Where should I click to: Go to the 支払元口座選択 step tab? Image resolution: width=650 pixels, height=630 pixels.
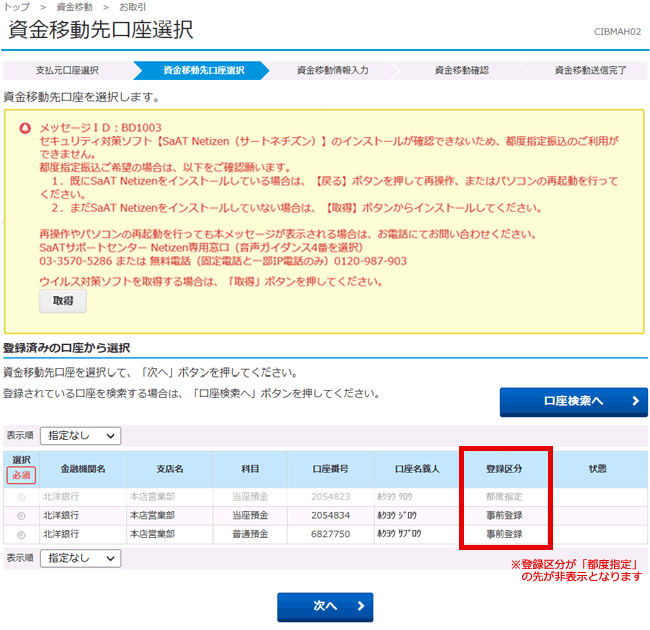[67, 71]
